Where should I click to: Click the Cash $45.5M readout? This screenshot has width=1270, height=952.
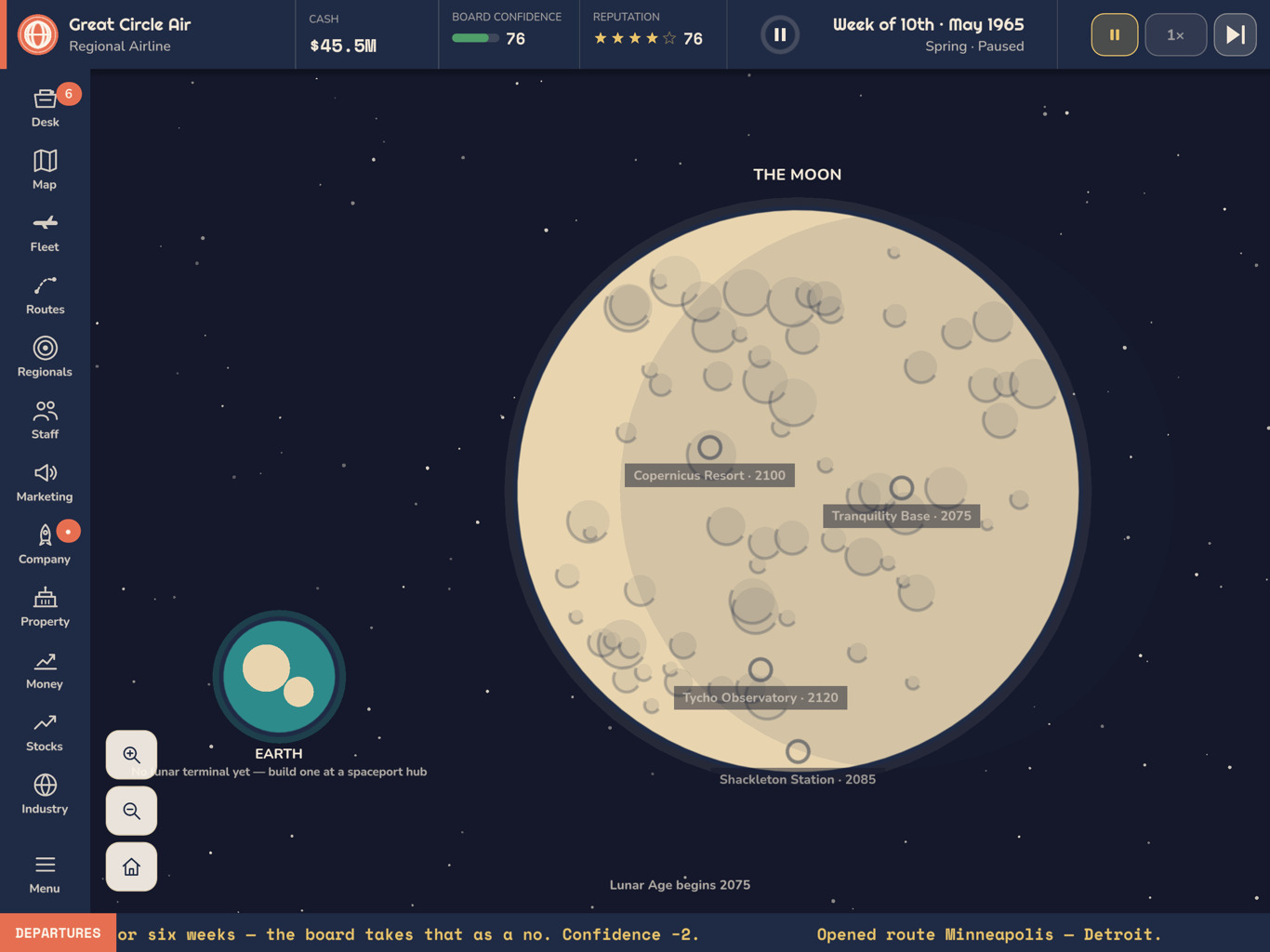(x=343, y=45)
